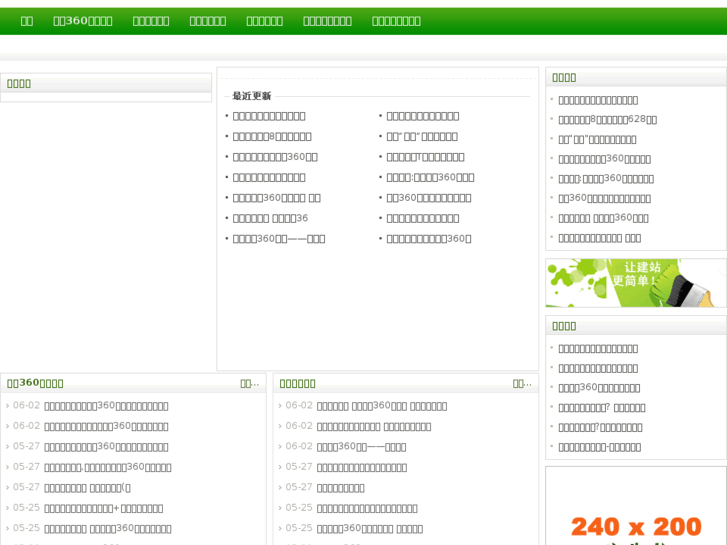The image size is (727, 545).
Task: Open the left panel 05-27 entry with comma before "360"
Action: click(108, 467)
